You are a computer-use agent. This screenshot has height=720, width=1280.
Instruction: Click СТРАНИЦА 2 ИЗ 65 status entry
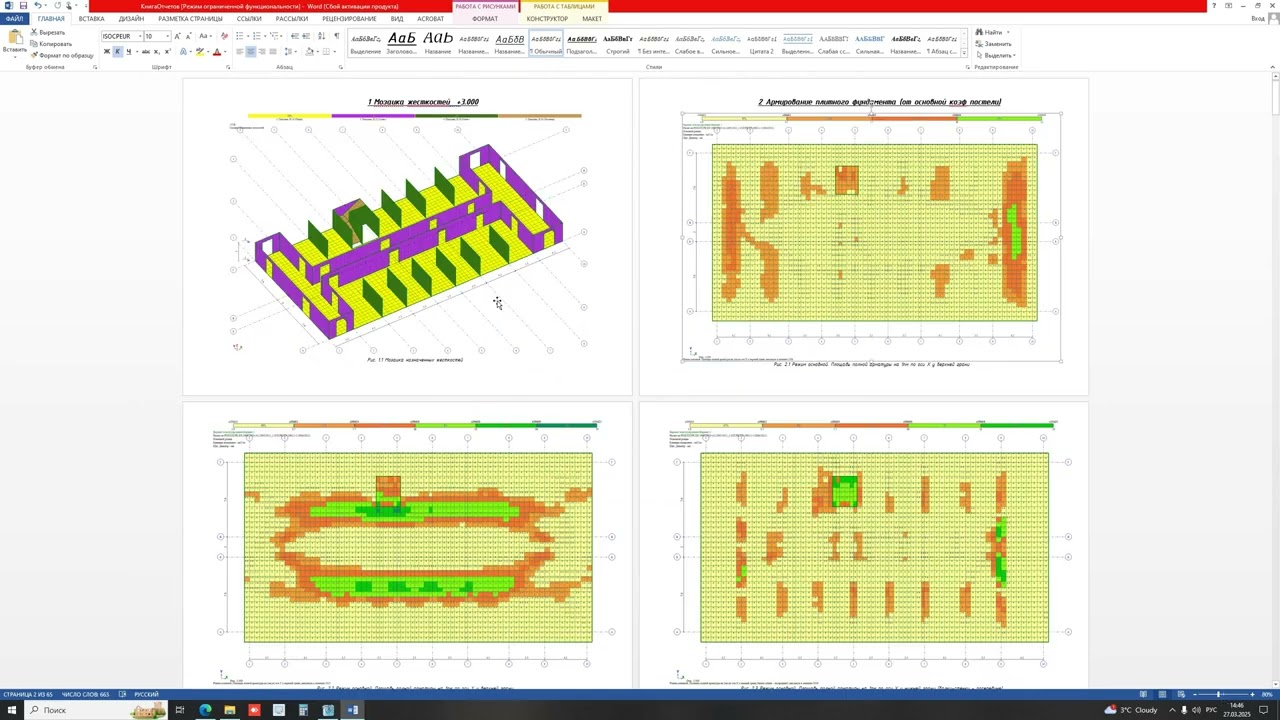28,694
